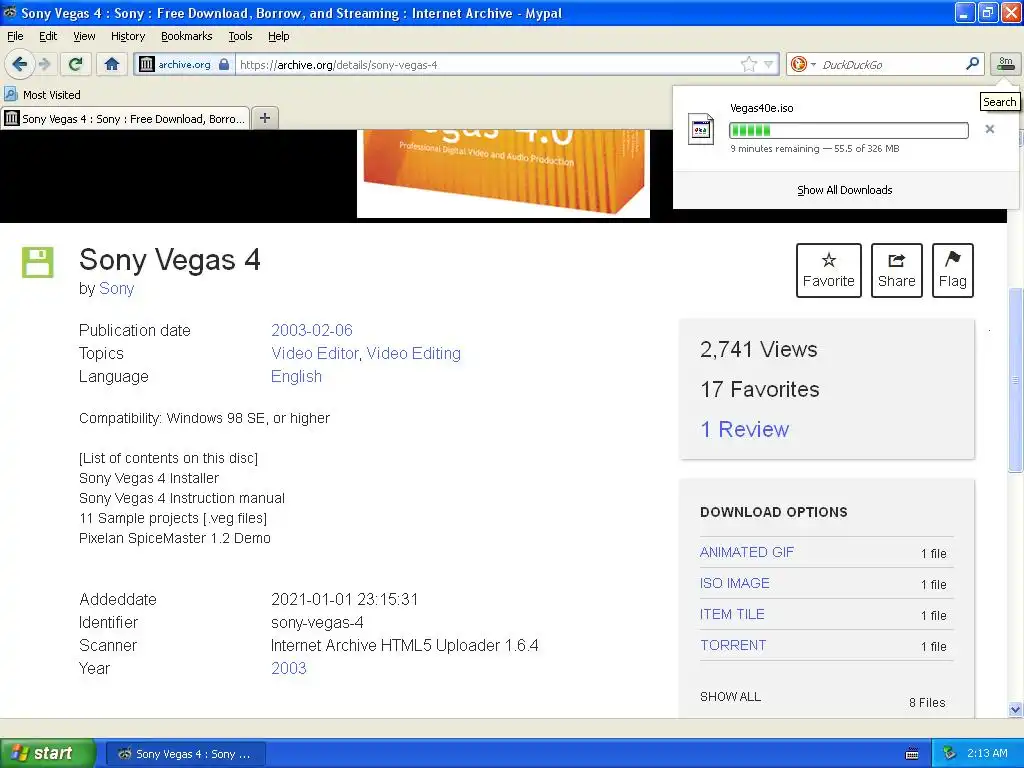
Task: Click the download progress bar
Action: click(848, 130)
